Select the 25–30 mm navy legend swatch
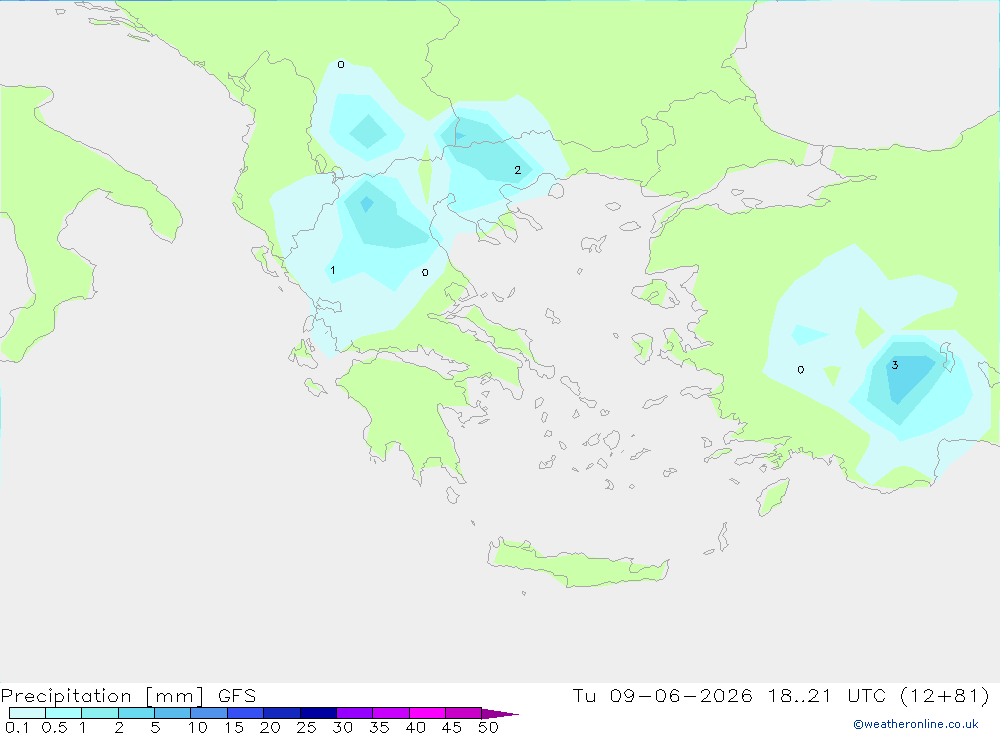 [318, 713]
